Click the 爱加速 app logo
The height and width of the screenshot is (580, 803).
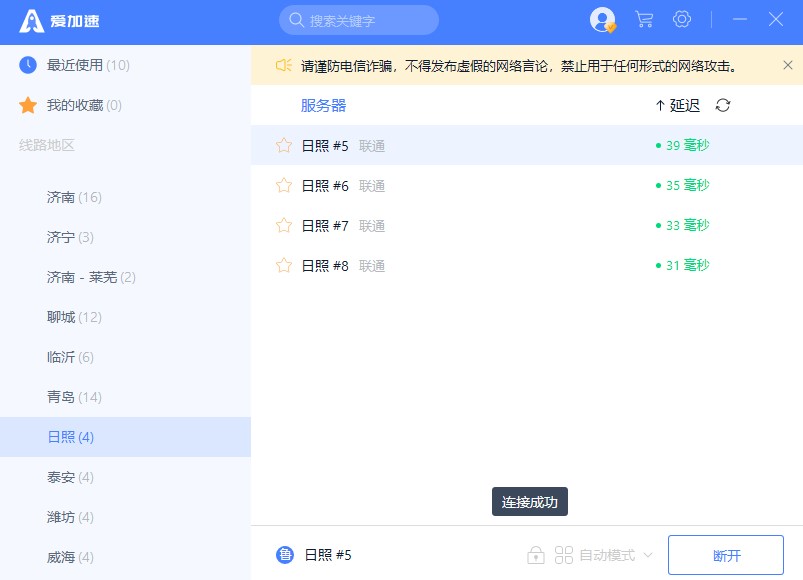click(59, 21)
